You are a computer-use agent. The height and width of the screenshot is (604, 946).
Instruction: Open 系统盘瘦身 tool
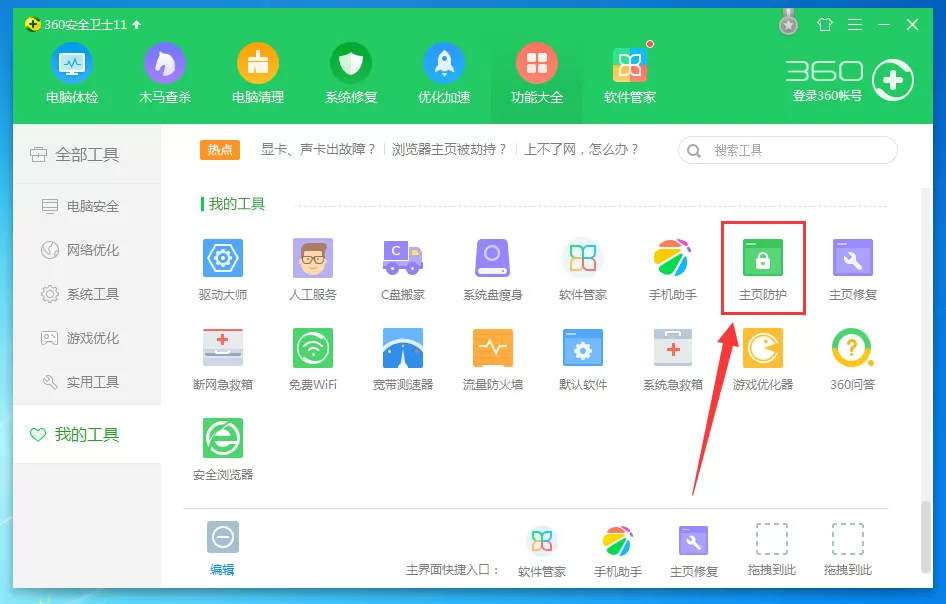pos(492,269)
